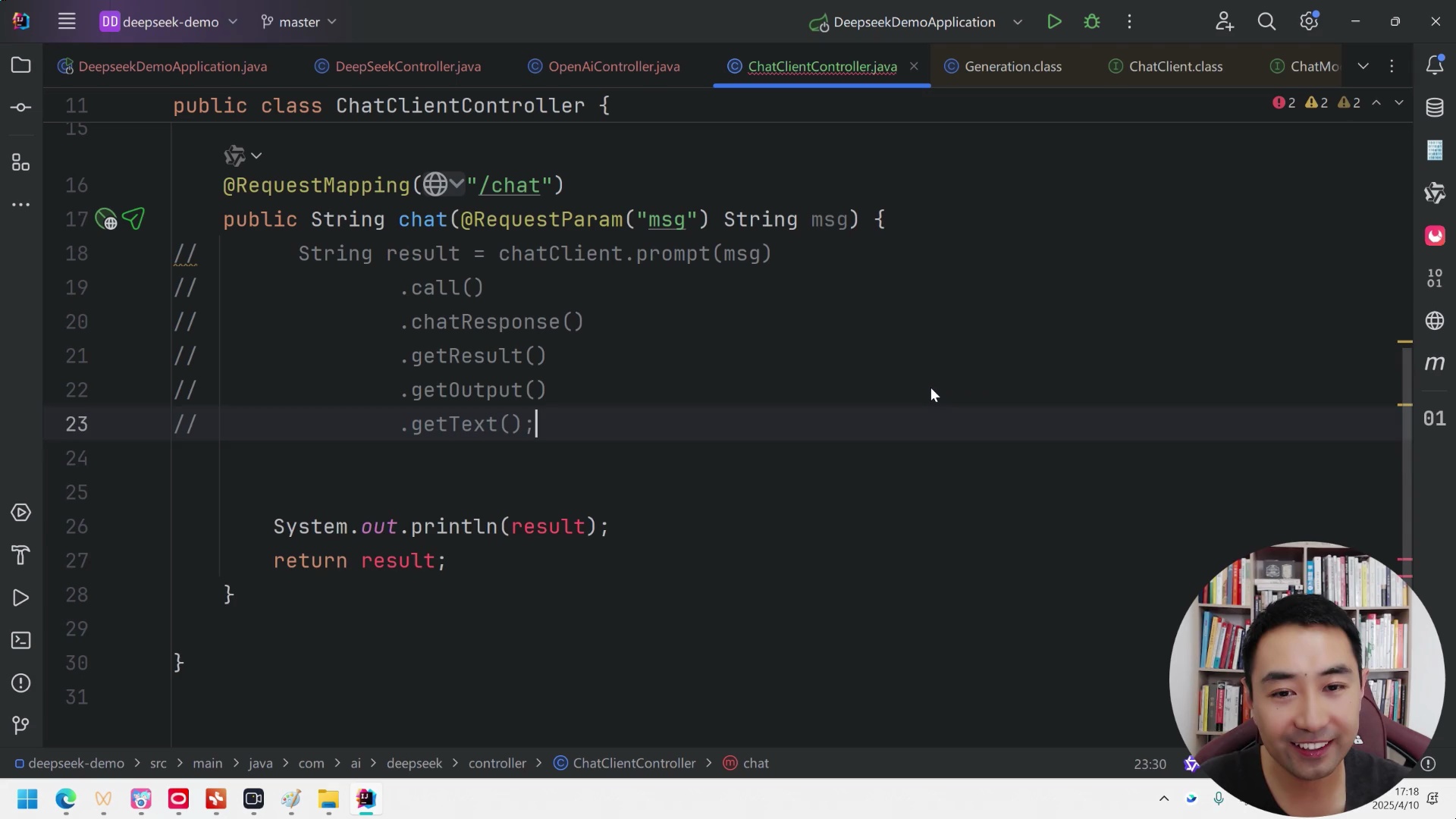Switch to the Generation.class tab
This screenshot has width=1456, height=819.
tap(1012, 67)
